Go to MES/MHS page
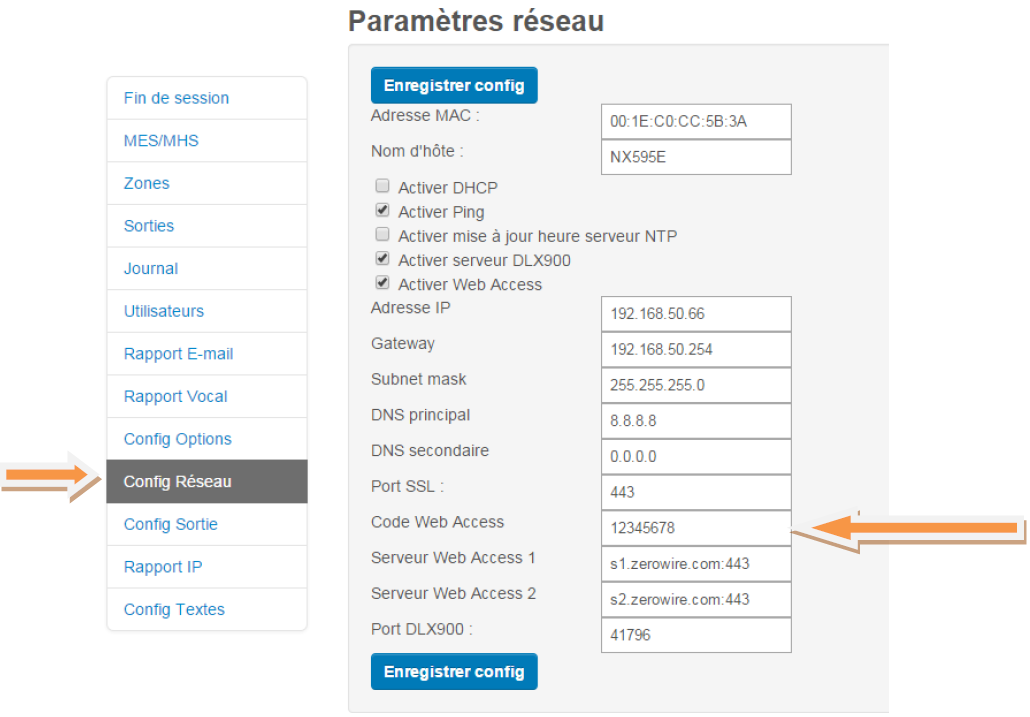The image size is (1030, 717). coord(161,141)
